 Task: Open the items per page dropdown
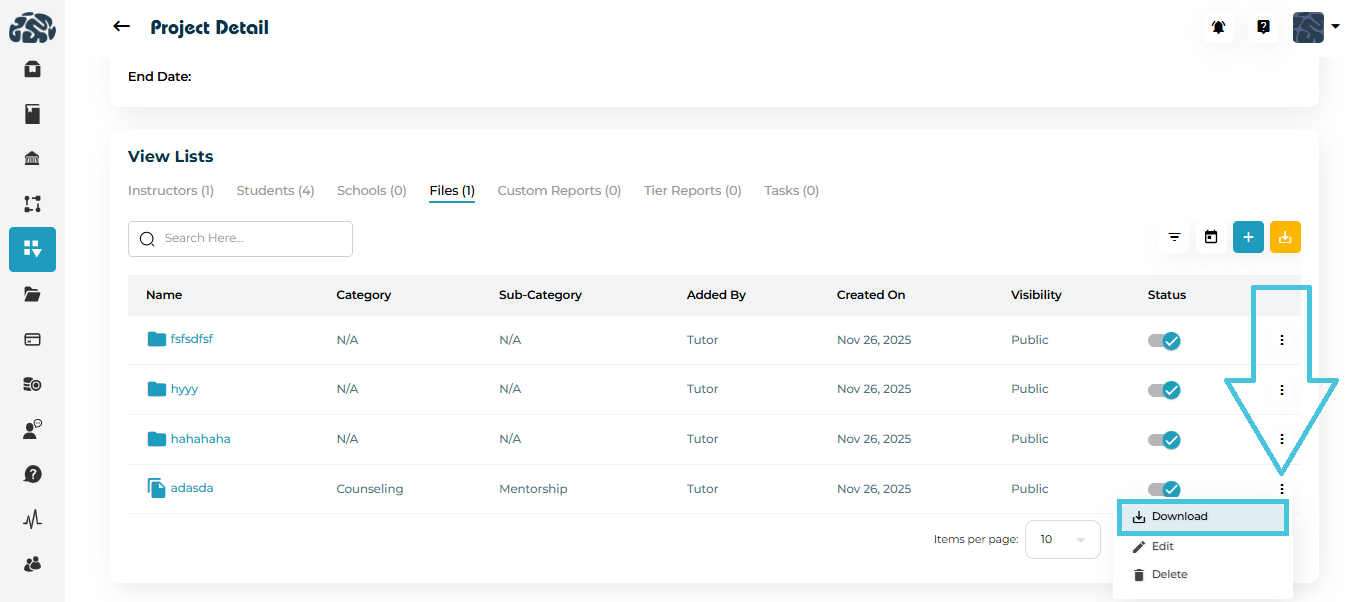(1062, 540)
